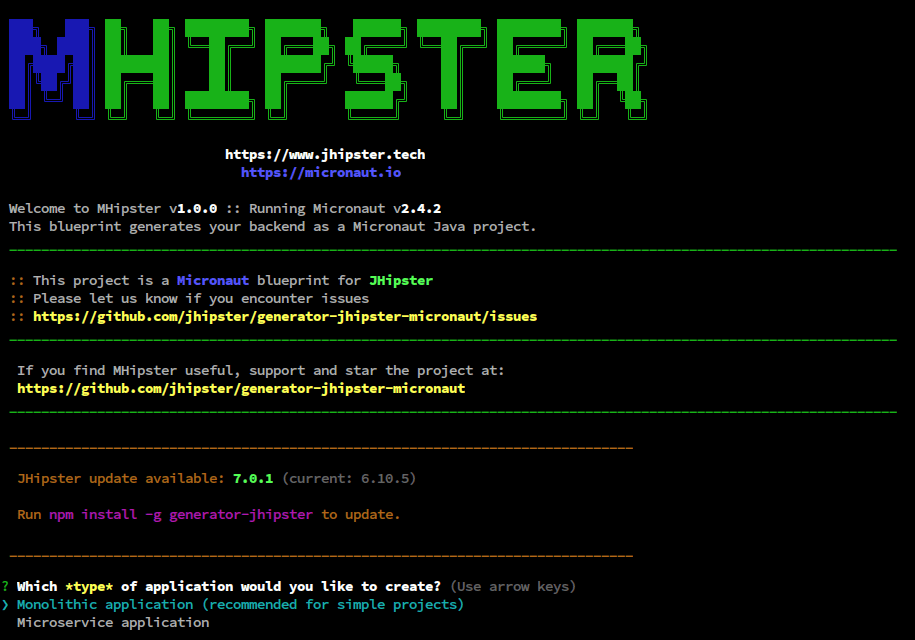Open the 'support and star' GitHub repository URL
This screenshot has width=915, height=640.
coord(241,389)
